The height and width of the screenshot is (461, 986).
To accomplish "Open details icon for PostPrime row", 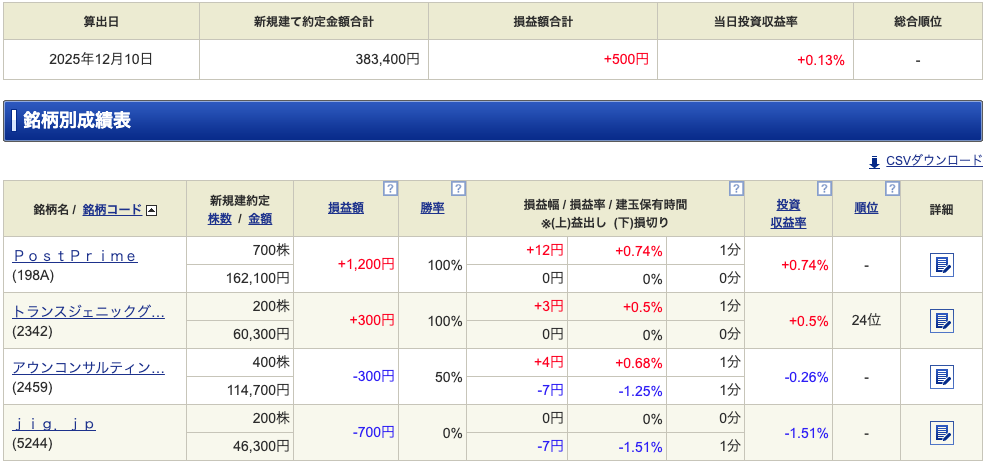I will point(941,265).
